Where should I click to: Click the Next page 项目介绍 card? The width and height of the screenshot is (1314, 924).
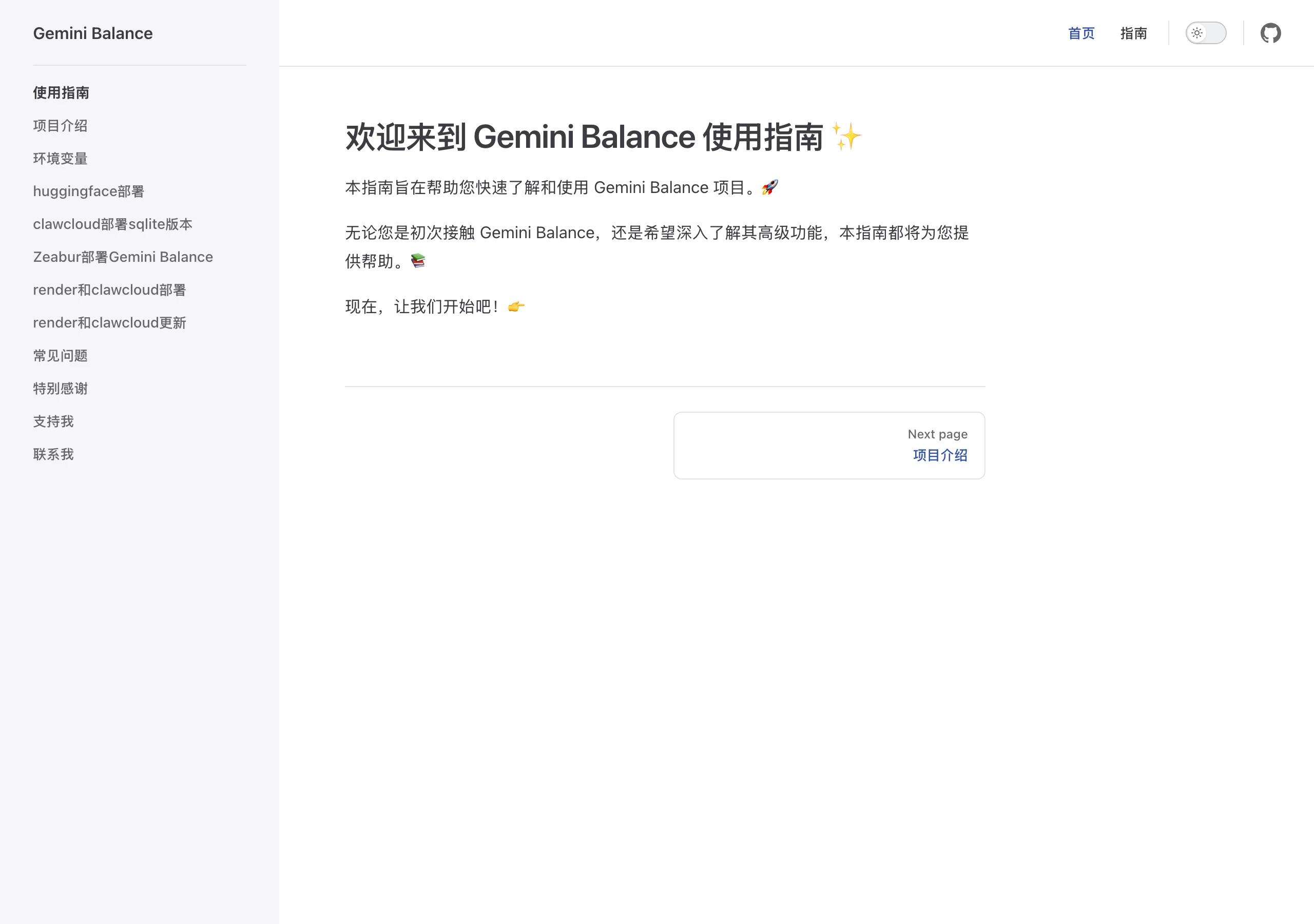pyautogui.click(x=829, y=446)
